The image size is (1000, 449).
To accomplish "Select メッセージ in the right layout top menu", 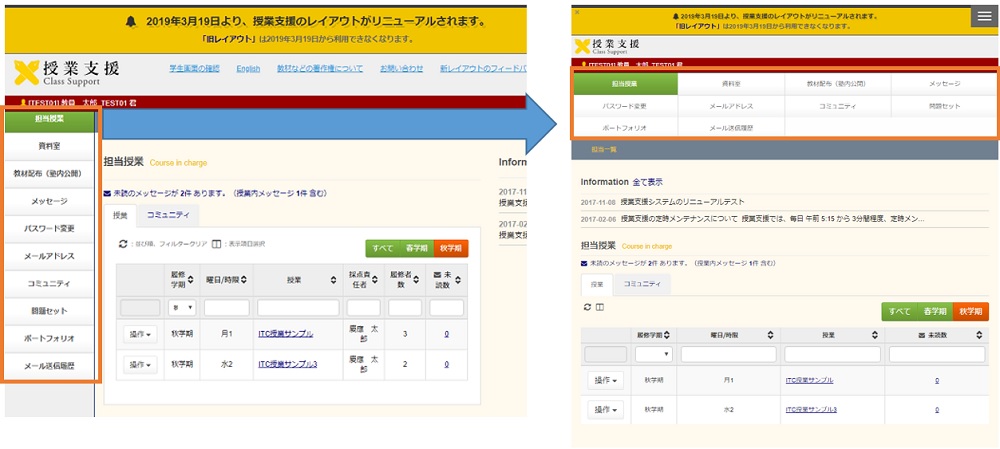I will pyautogui.click(x=944, y=84).
